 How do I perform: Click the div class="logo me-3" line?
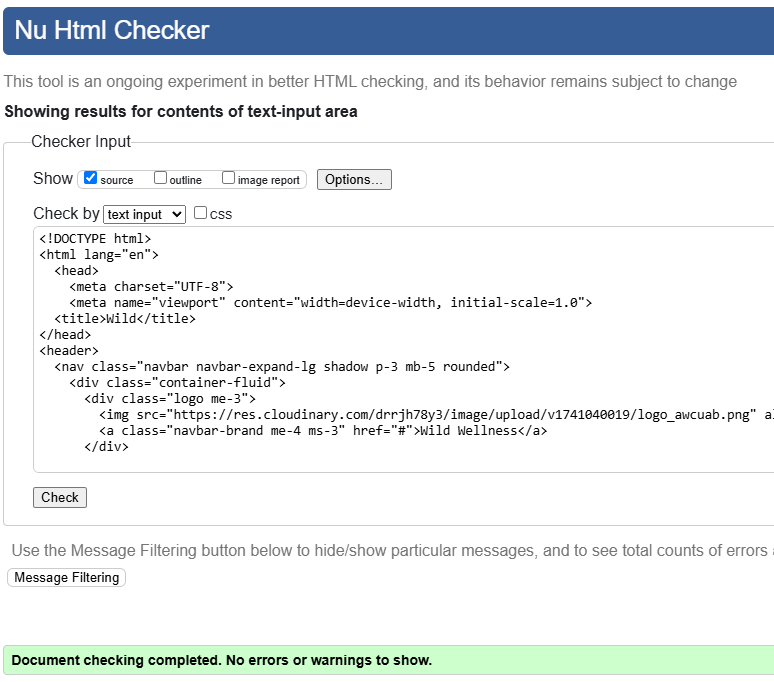170,399
